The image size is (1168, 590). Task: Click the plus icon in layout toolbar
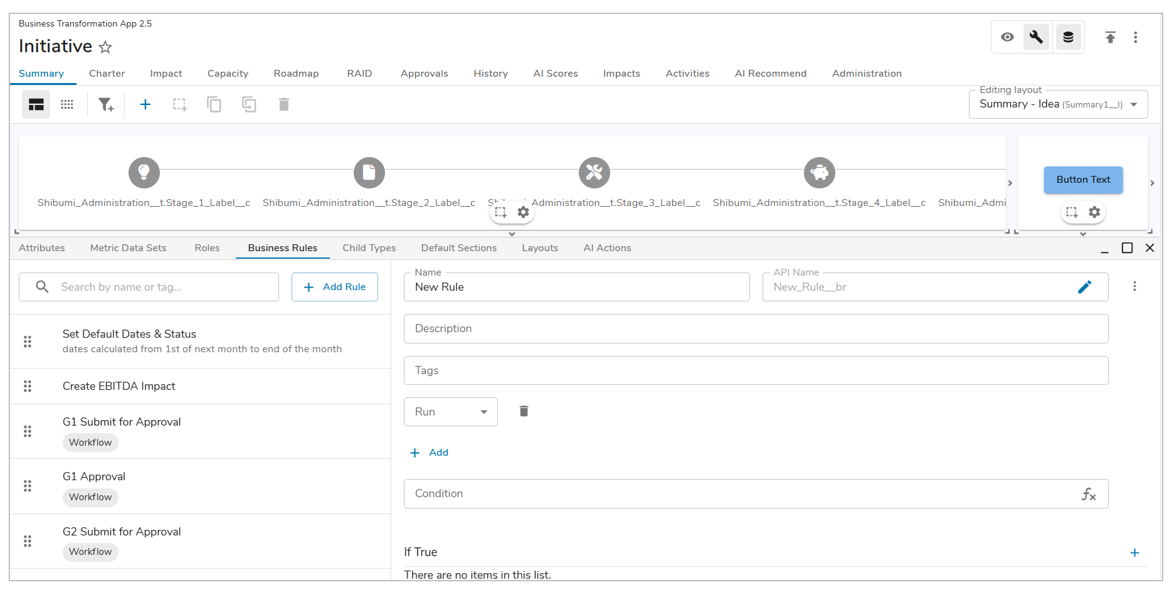click(x=145, y=105)
